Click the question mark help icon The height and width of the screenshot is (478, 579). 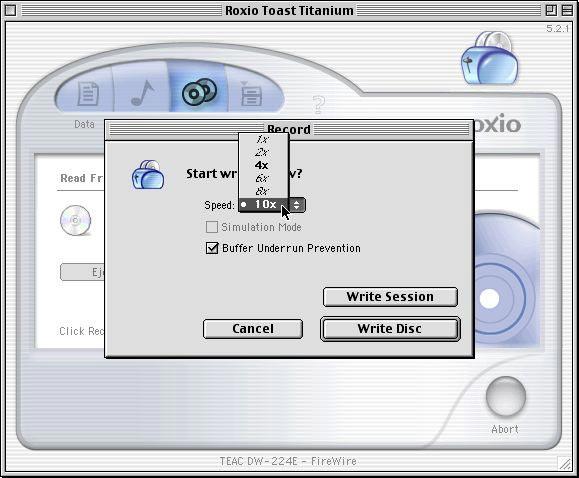pos(319,105)
